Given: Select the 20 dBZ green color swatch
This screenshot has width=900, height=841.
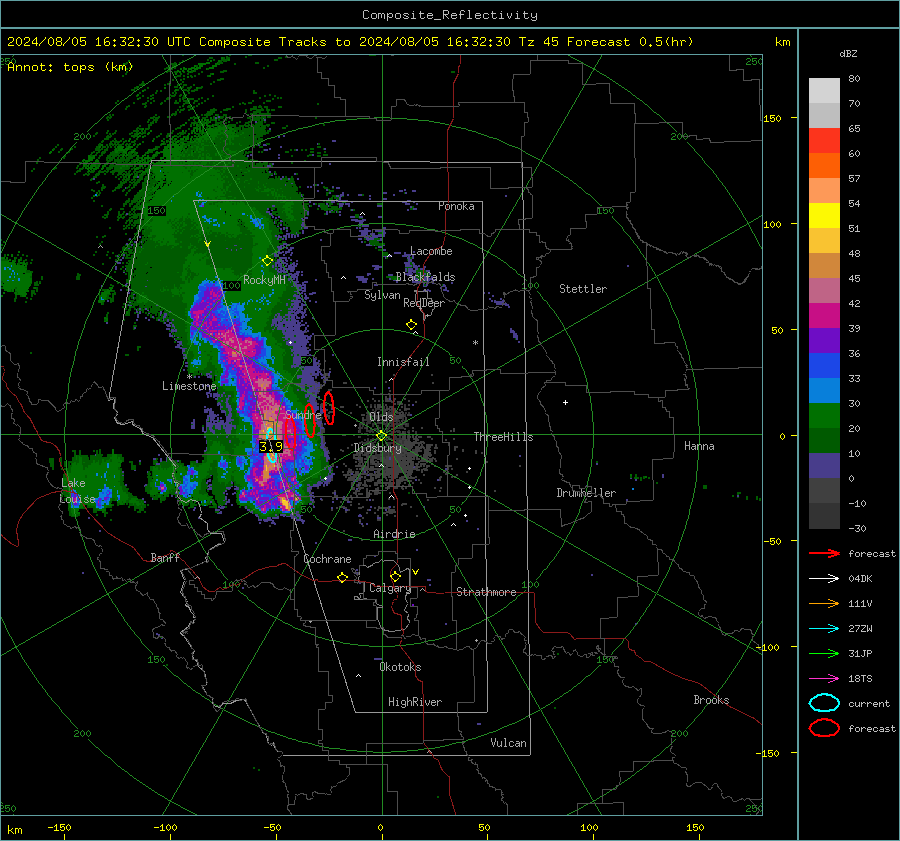Looking at the screenshot, I should [x=824, y=441].
